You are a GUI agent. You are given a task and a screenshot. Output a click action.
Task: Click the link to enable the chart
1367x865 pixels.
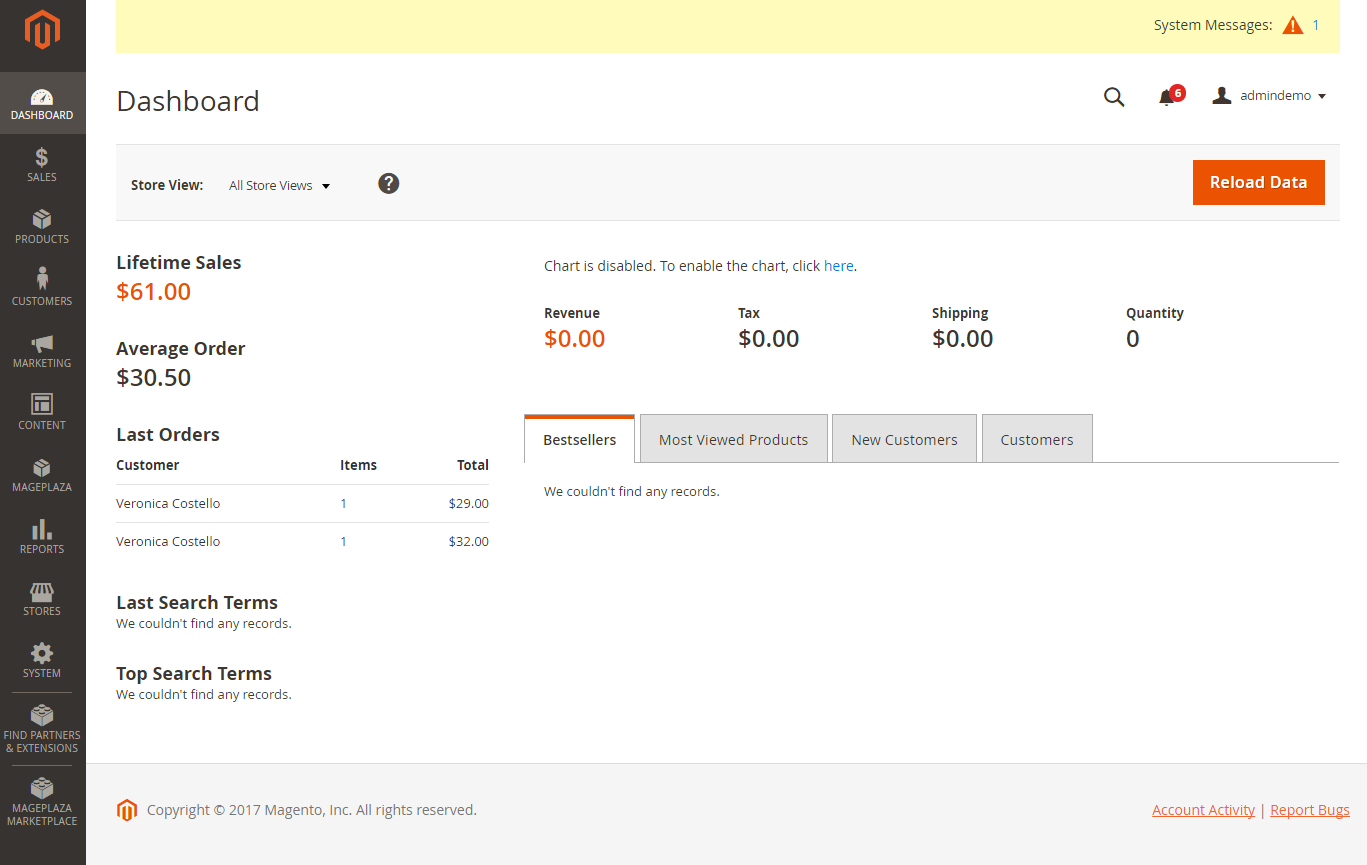(838, 265)
